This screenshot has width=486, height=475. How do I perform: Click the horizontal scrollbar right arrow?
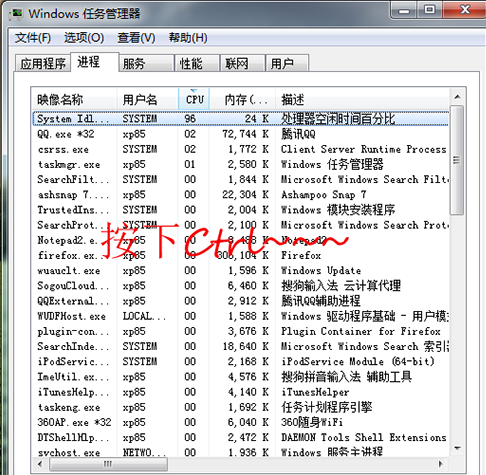[x=441, y=464]
